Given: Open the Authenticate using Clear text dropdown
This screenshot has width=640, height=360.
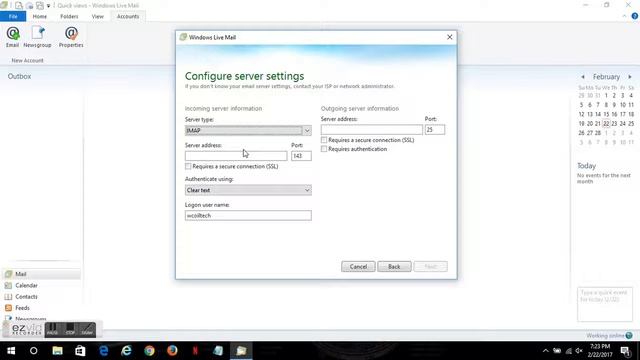Looking at the screenshot, I should point(248,190).
